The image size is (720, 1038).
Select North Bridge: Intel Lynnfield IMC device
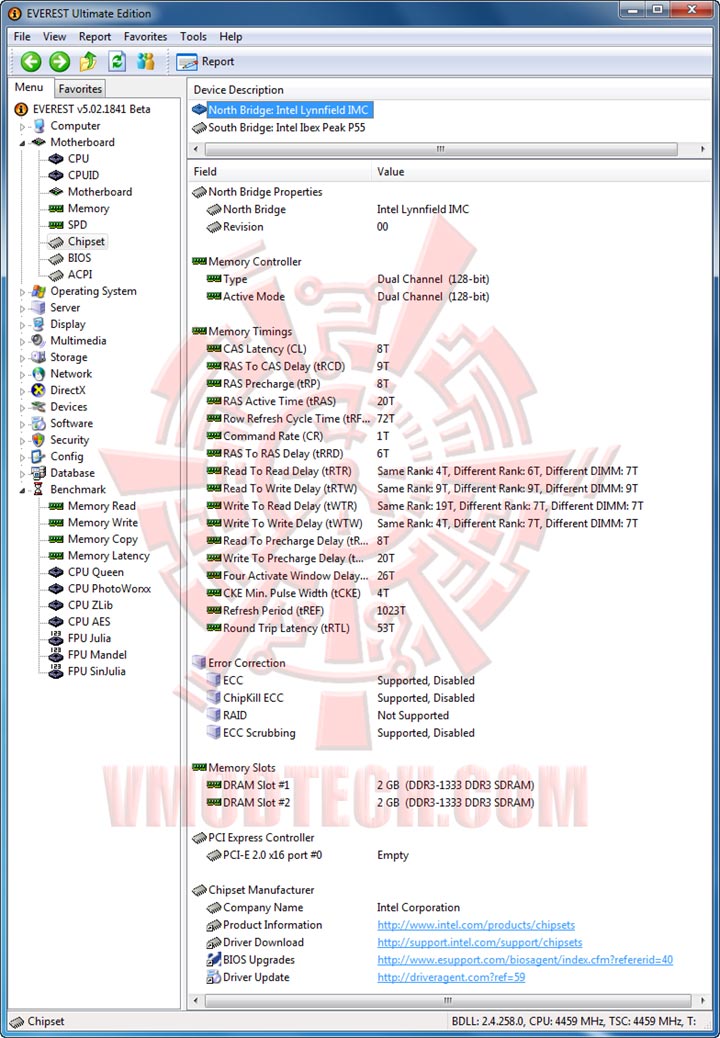point(289,111)
